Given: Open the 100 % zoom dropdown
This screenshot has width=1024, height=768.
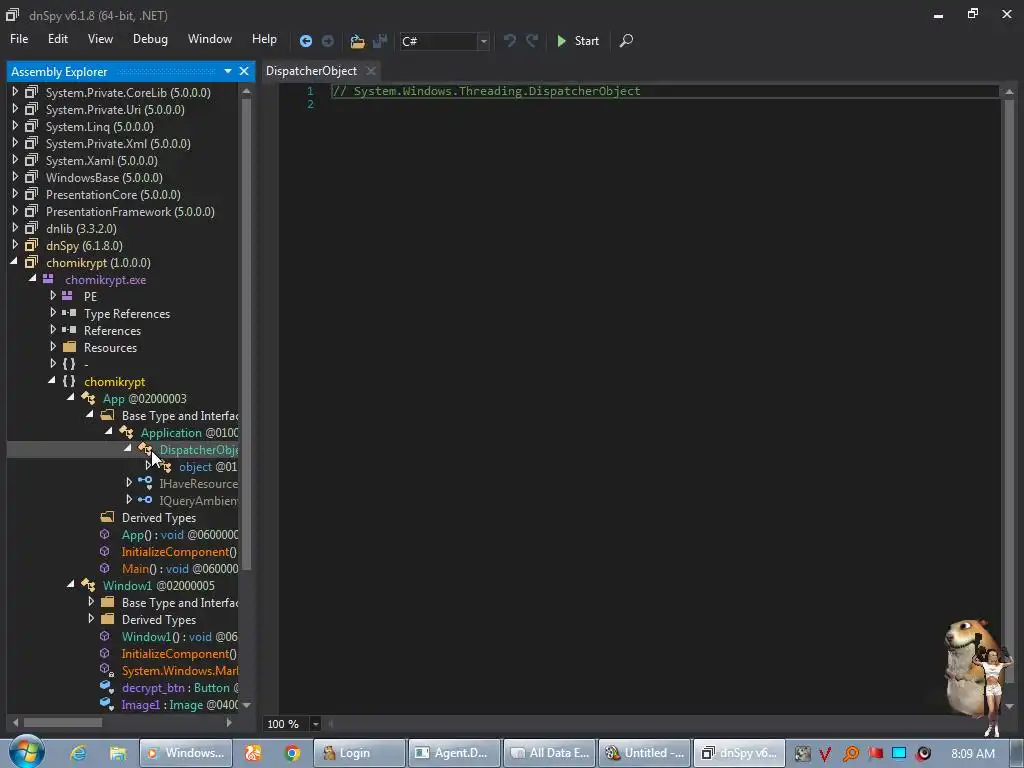Looking at the screenshot, I should coord(315,724).
